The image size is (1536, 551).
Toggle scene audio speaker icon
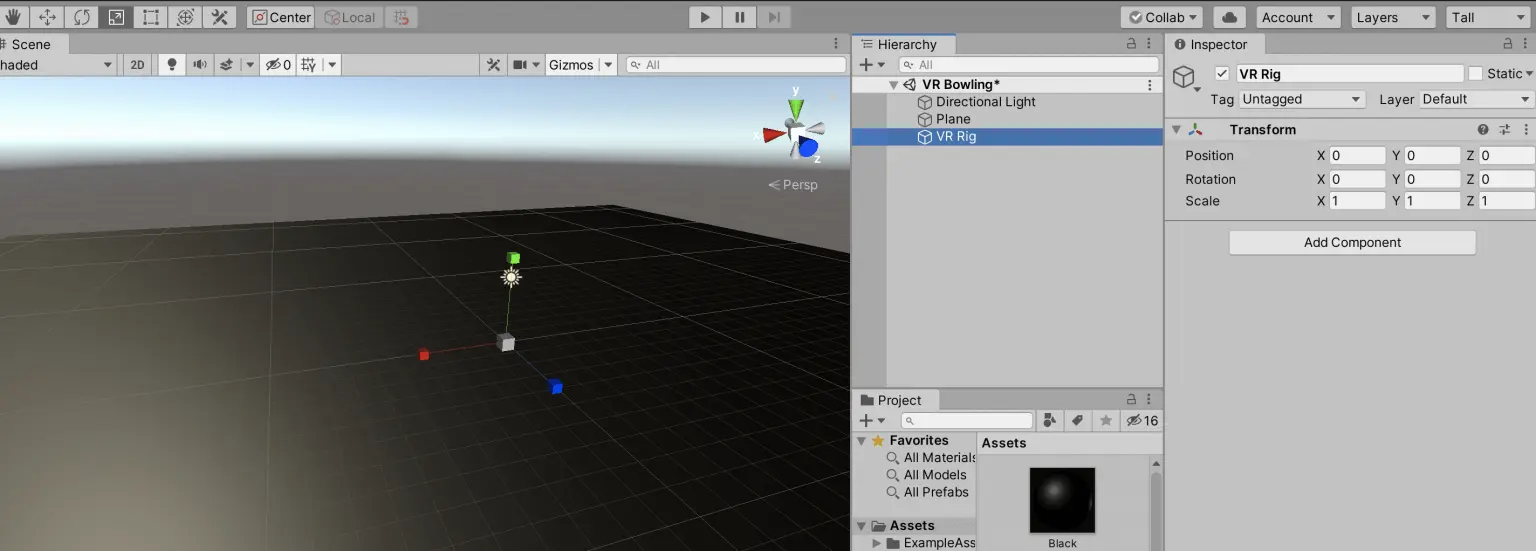[x=199, y=65]
